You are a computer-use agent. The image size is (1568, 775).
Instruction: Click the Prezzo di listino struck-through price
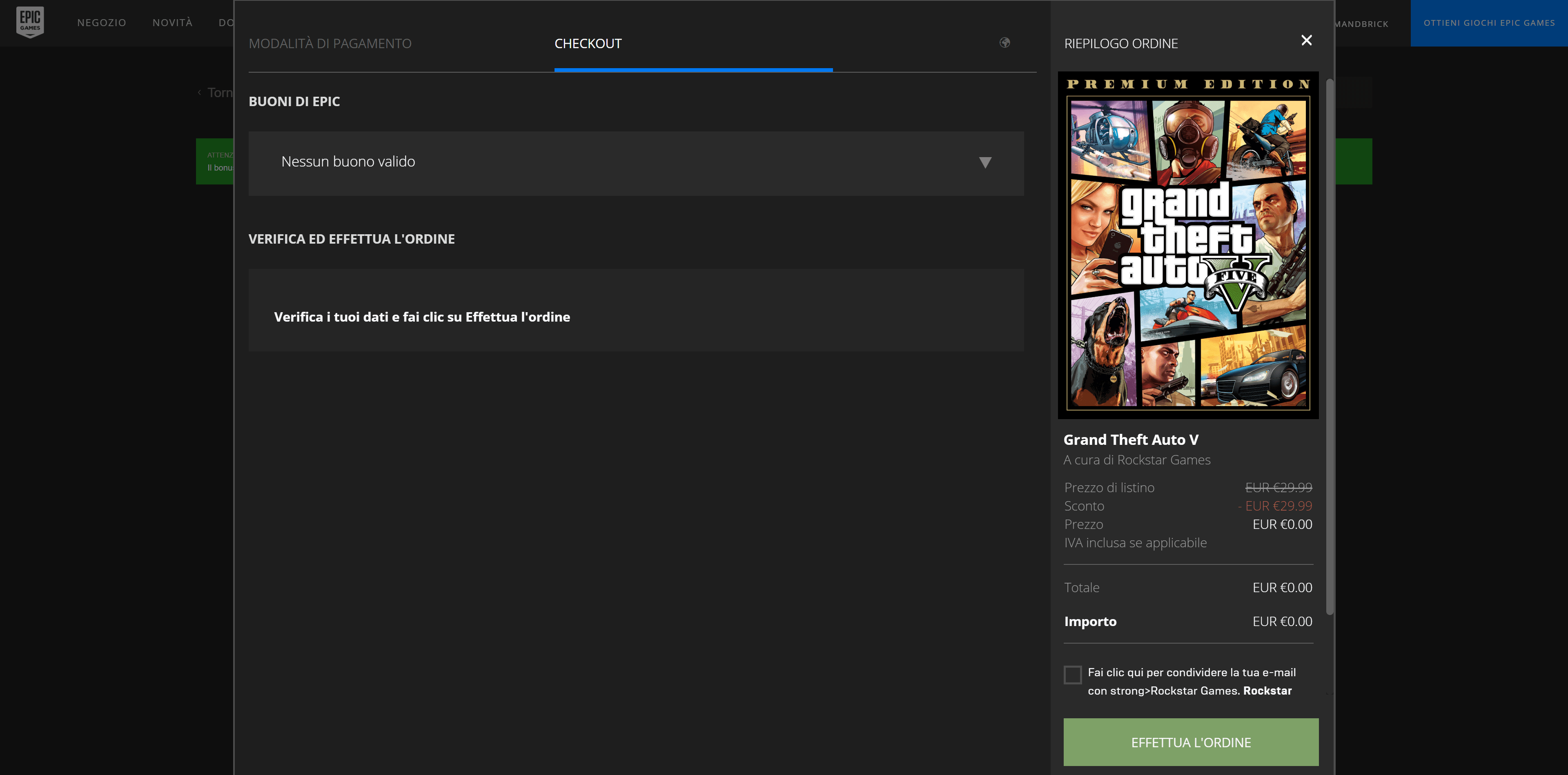1278,488
